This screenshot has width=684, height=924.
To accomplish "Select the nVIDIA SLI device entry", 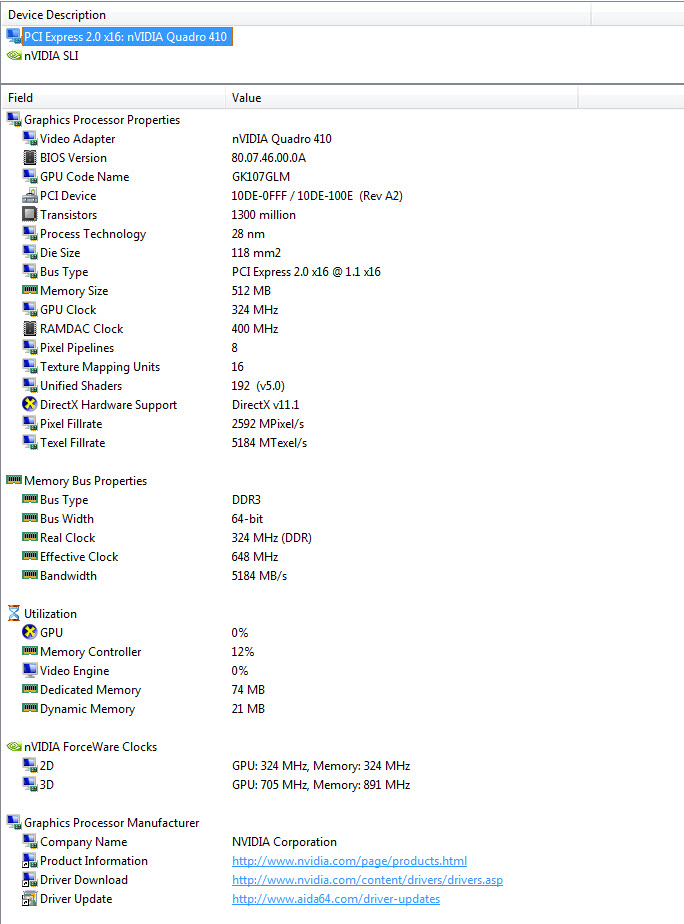I will pyautogui.click(x=51, y=56).
